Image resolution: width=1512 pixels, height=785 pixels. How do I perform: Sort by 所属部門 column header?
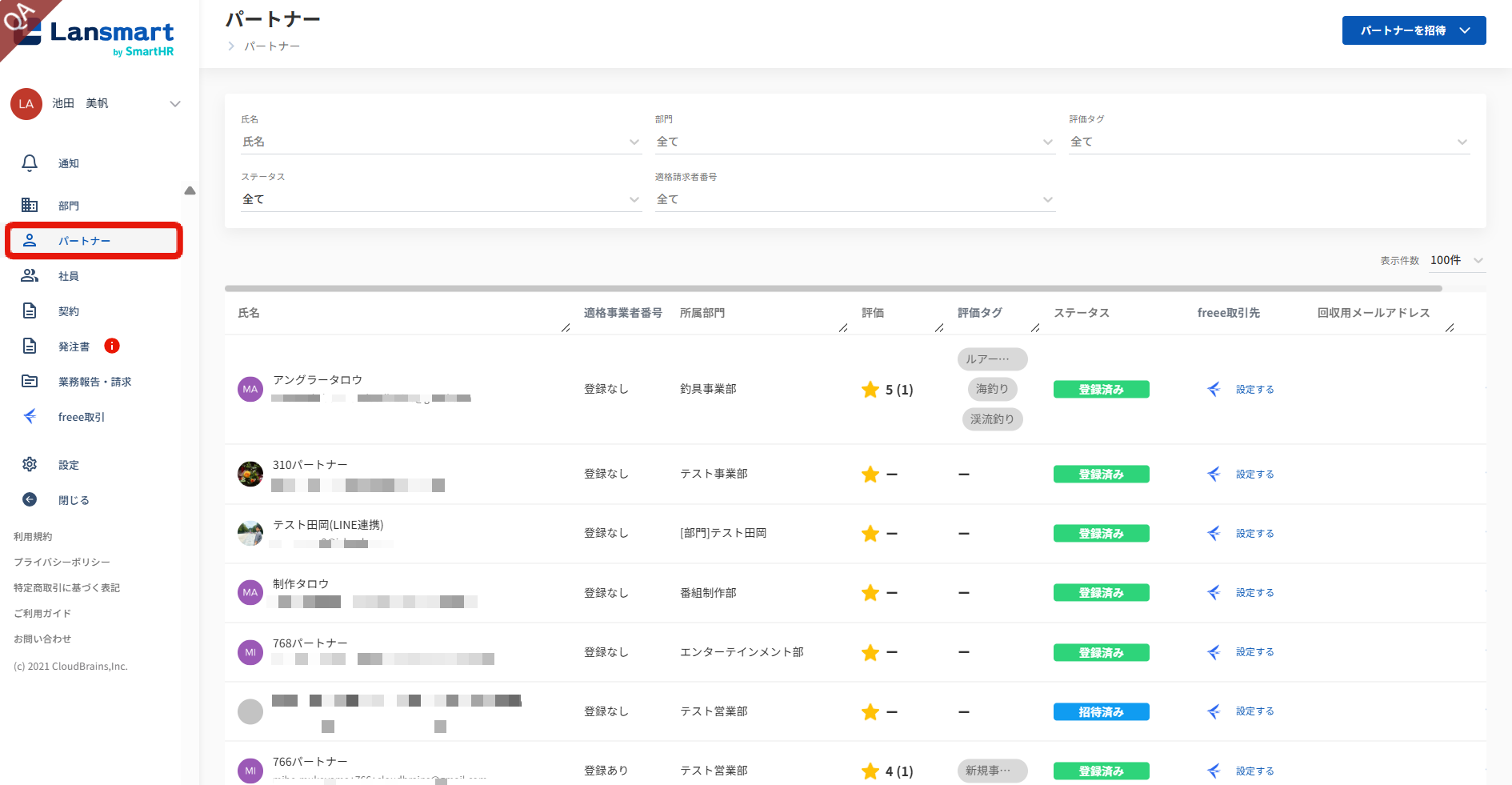tap(702, 313)
